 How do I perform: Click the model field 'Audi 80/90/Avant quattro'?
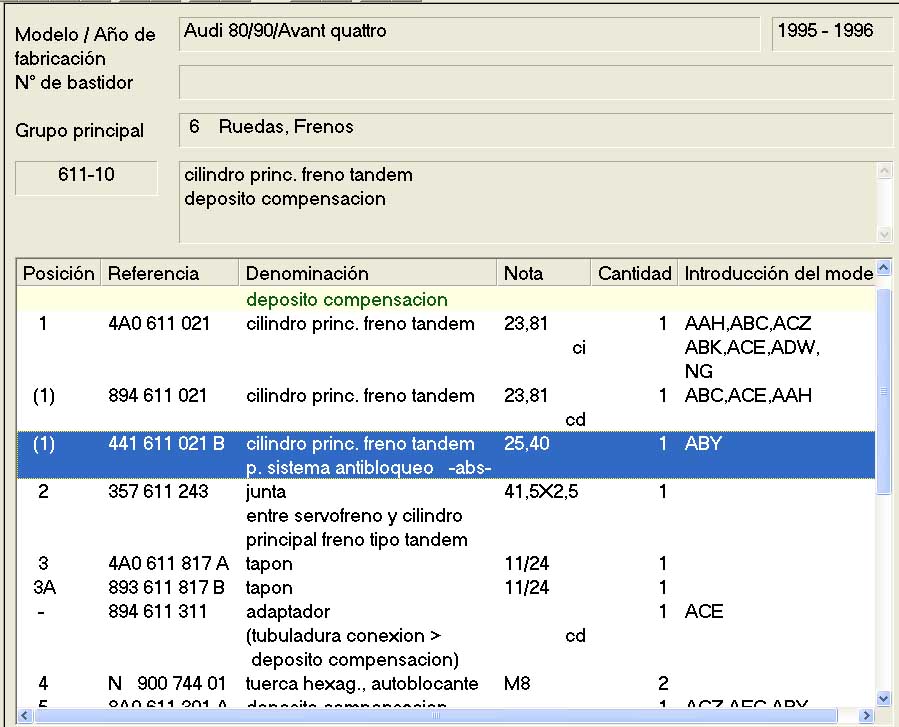(x=470, y=34)
